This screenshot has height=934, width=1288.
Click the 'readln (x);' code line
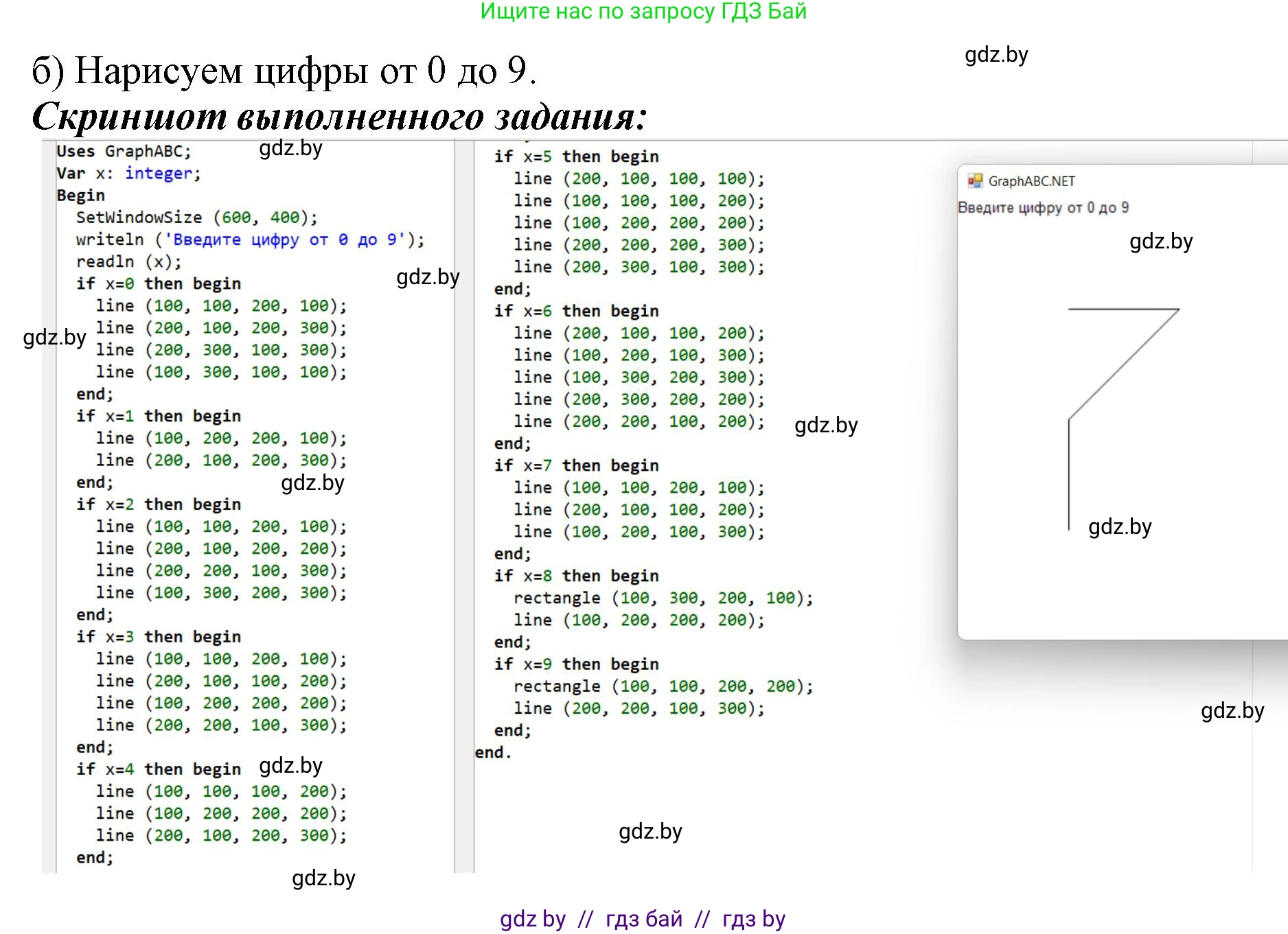128,261
